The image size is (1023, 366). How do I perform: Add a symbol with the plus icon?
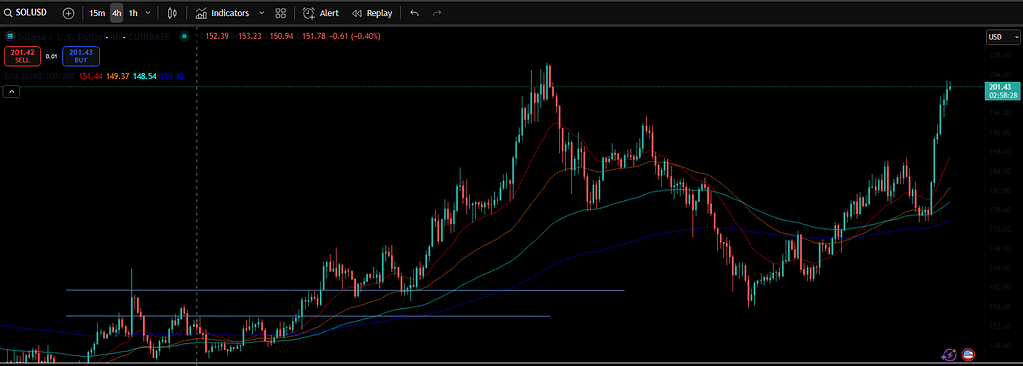pos(69,13)
